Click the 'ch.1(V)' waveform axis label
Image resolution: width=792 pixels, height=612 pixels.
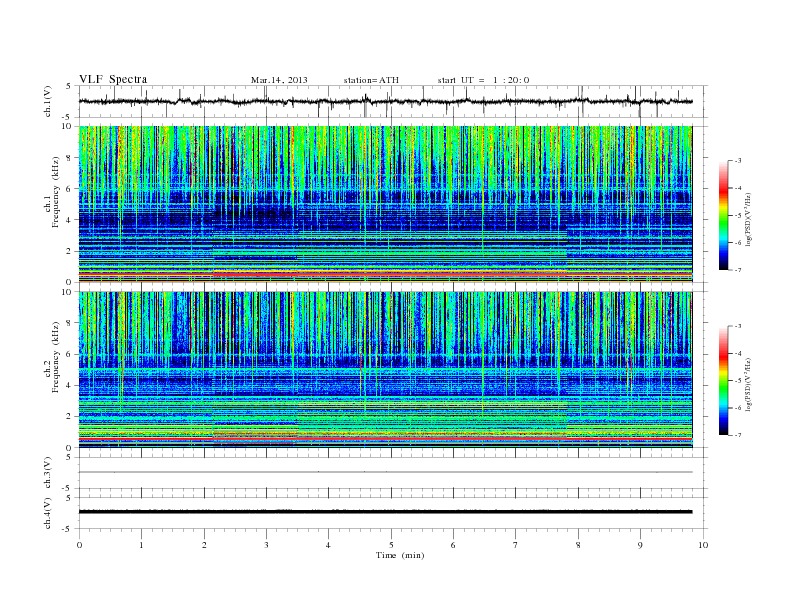48,101
